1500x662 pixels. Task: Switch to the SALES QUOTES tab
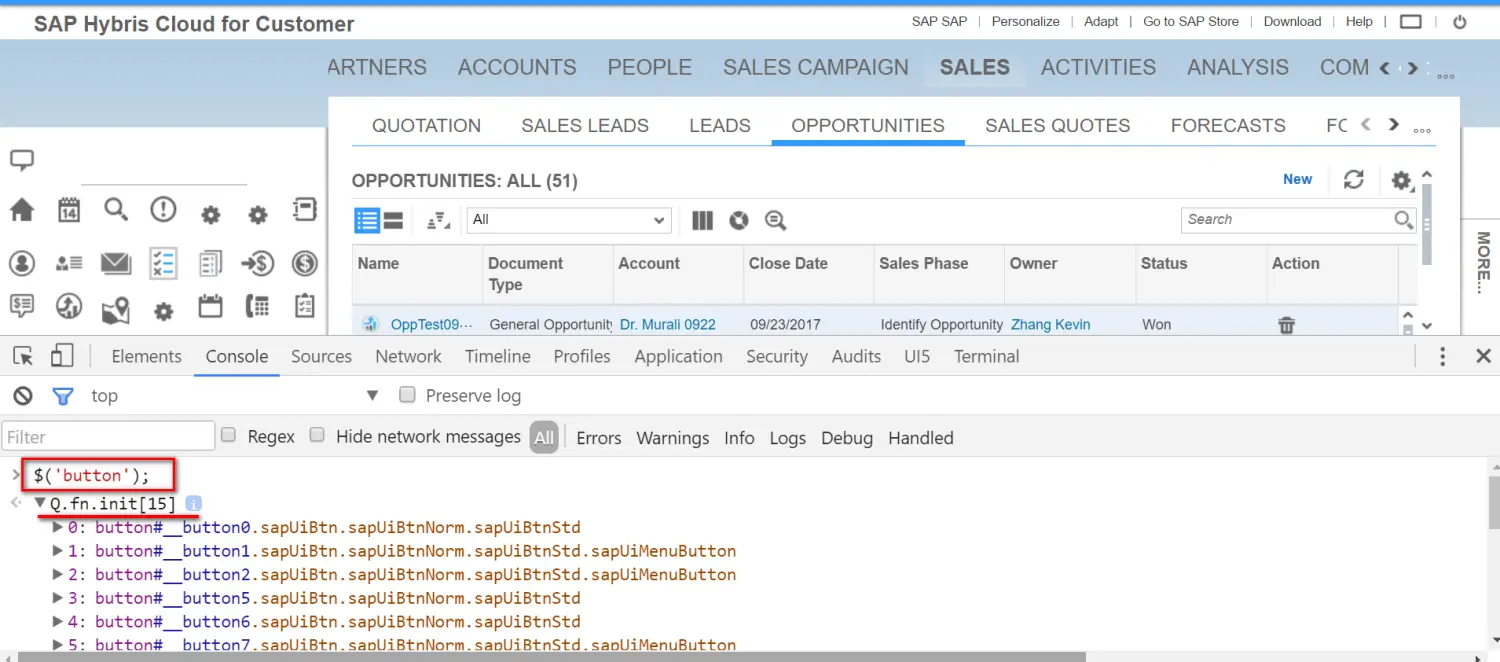click(x=1057, y=125)
